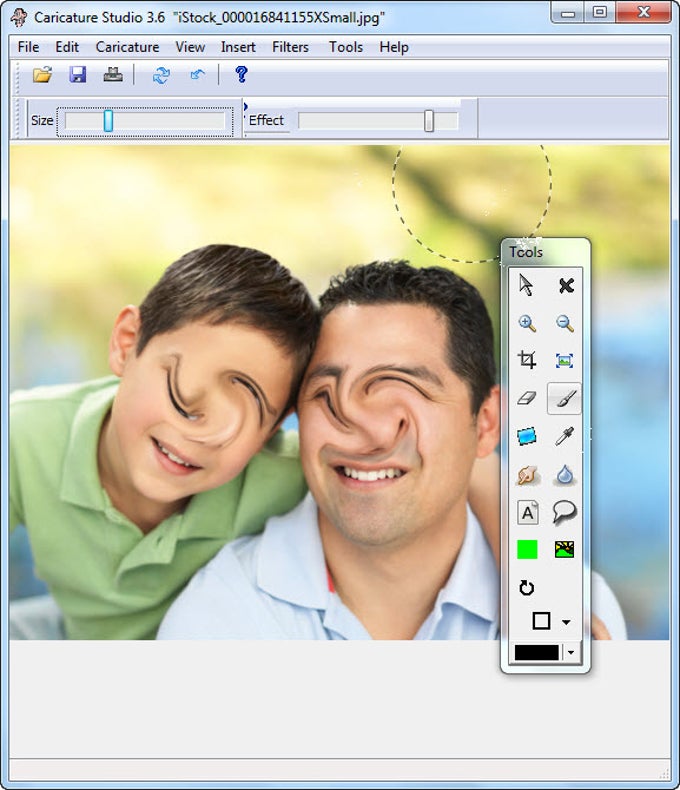680x790 pixels.
Task: Pick the zoom out magnifier tool
Action: click(x=565, y=323)
